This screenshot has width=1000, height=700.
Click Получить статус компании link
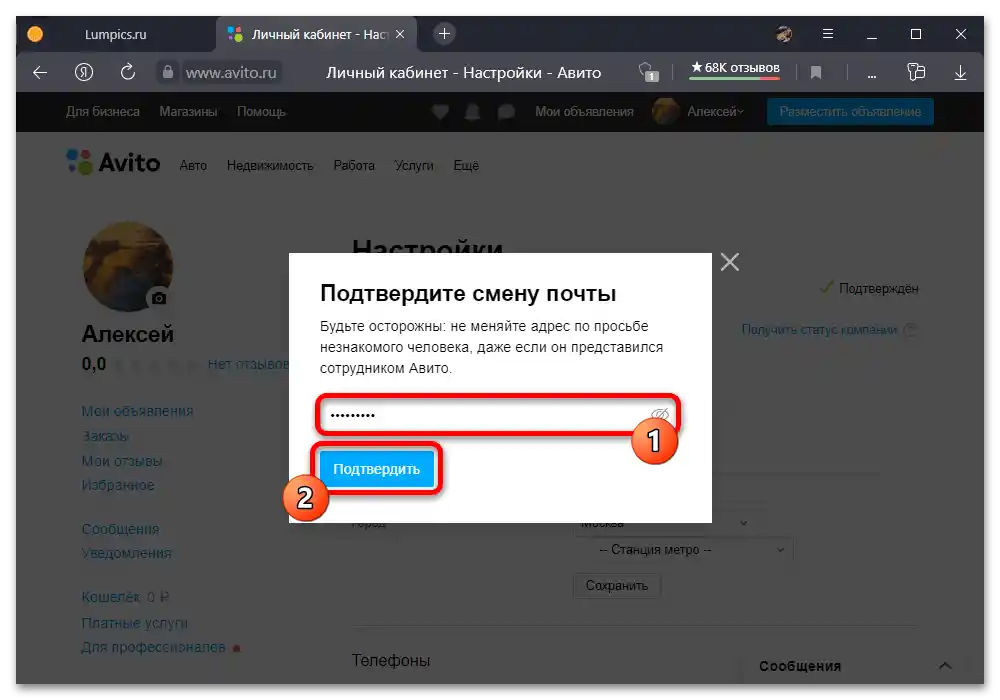(820, 330)
